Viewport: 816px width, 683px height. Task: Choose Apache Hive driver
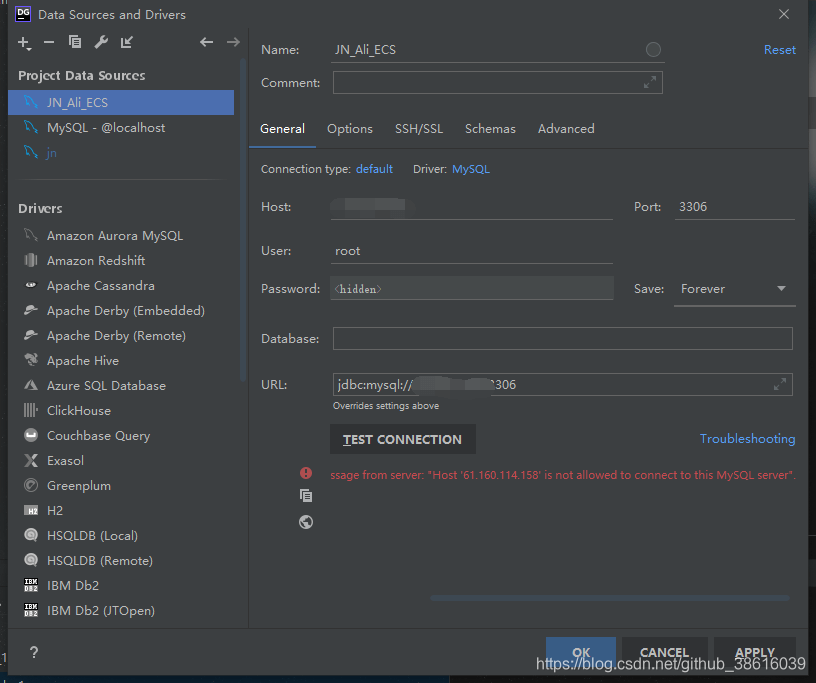[x=121, y=361]
